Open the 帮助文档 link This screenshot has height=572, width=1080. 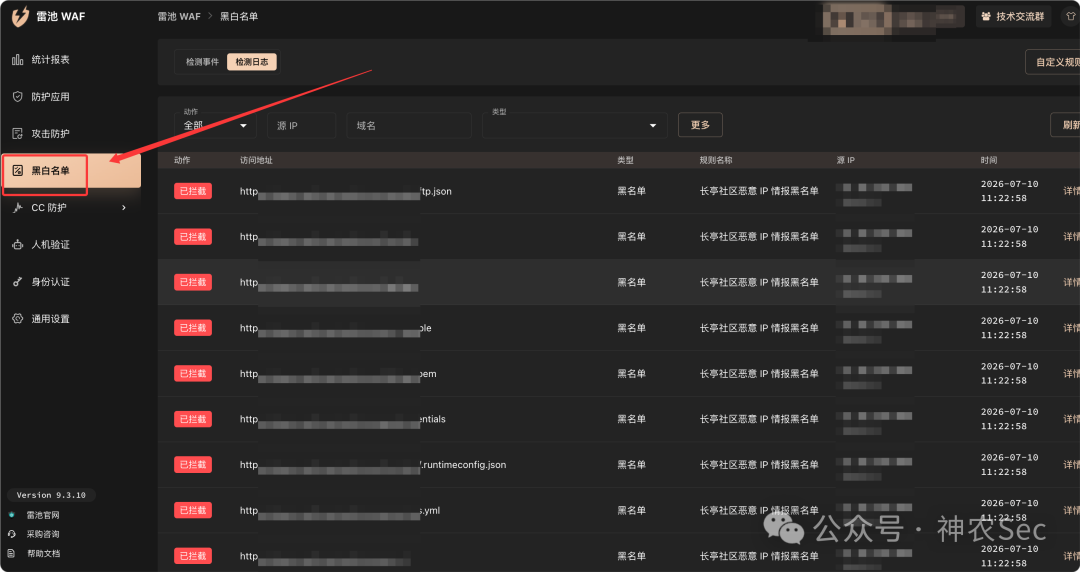click(x=43, y=553)
